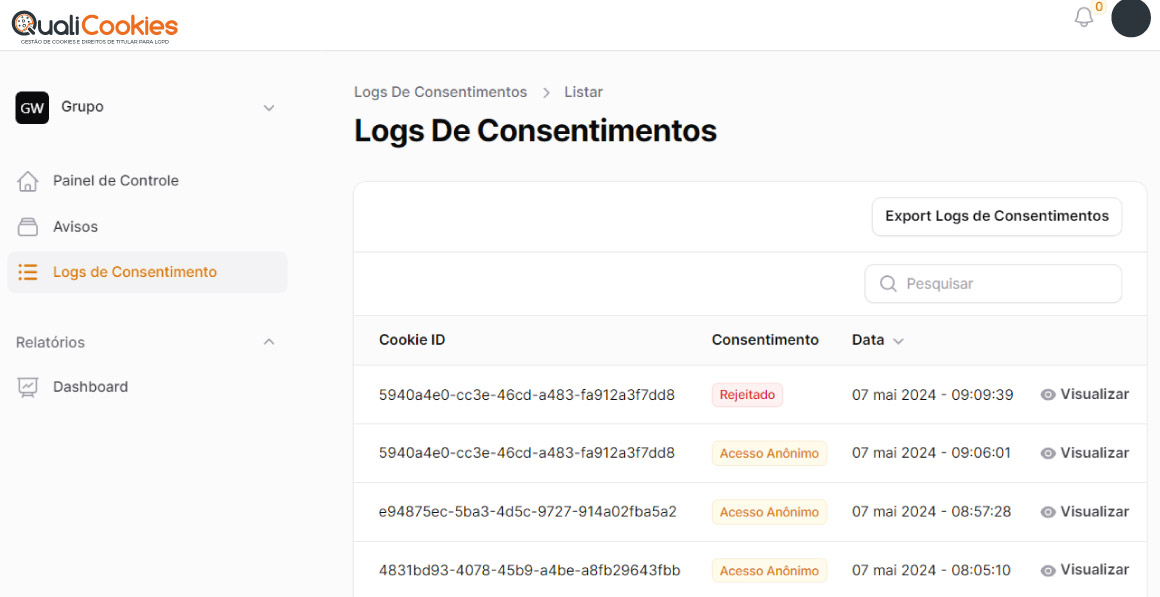The image size is (1160, 597).
Task: Click the Painel de Controle home icon
Action: [28, 181]
